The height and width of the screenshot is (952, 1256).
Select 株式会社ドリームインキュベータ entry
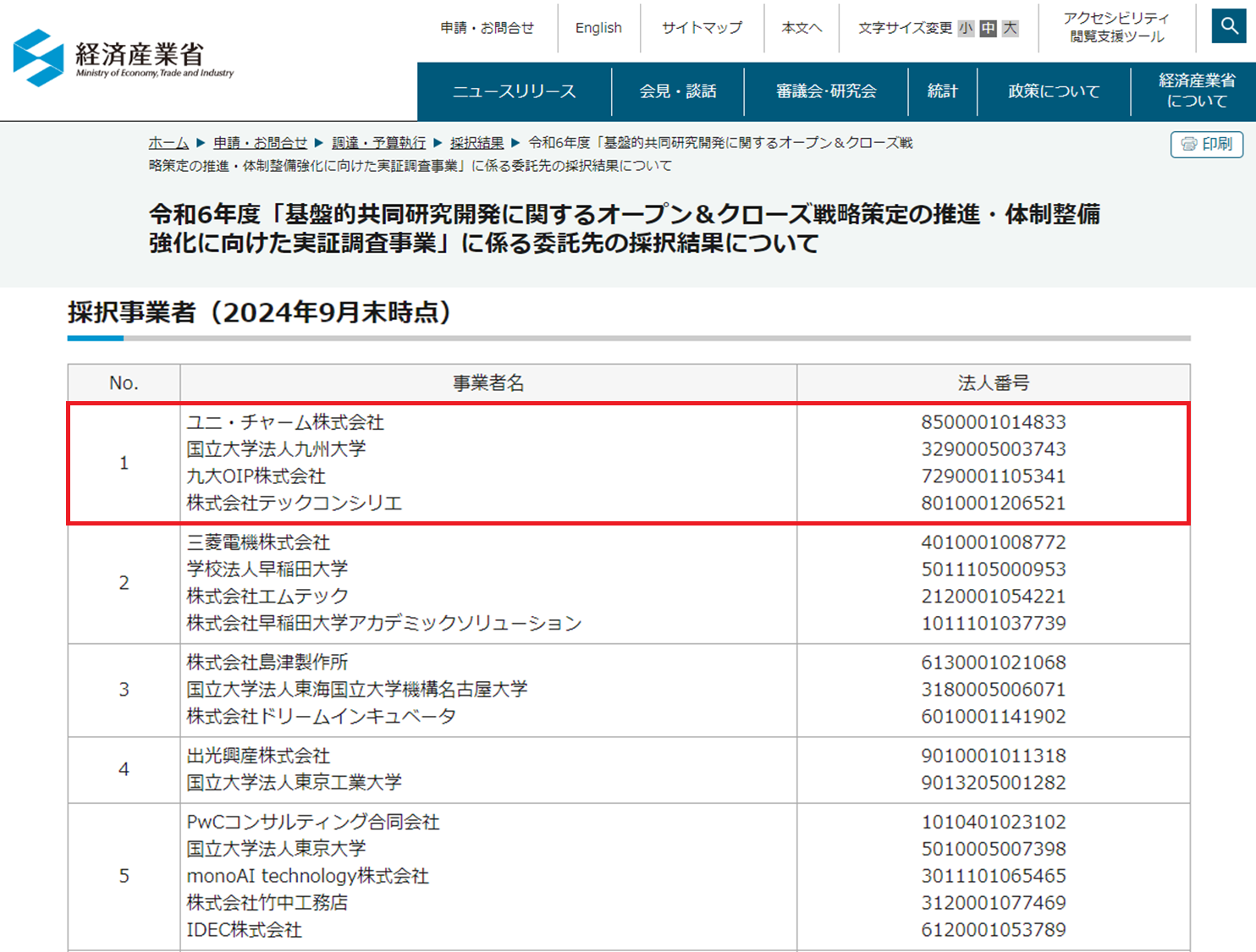(x=322, y=716)
